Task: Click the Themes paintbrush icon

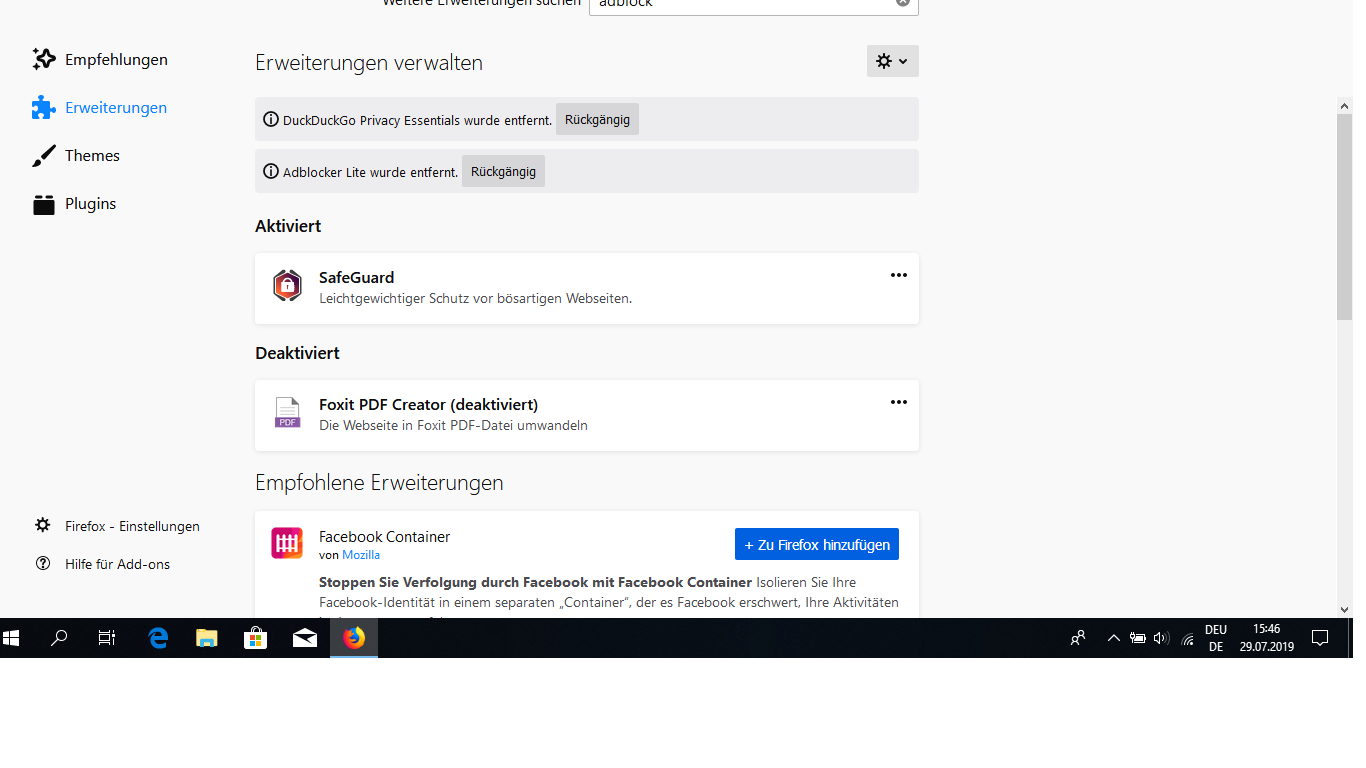Action: (43, 156)
